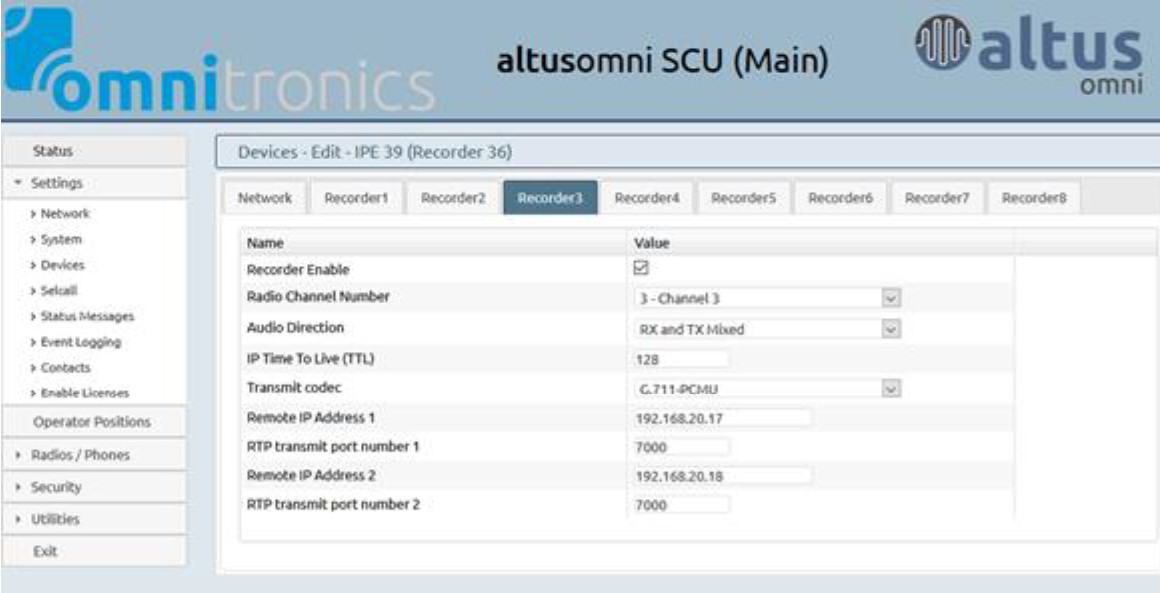Select the Recorder1 tab
Image resolution: width=1160 pixels, height=593 pixels.
pyautogui.click(x=355, y=199)
